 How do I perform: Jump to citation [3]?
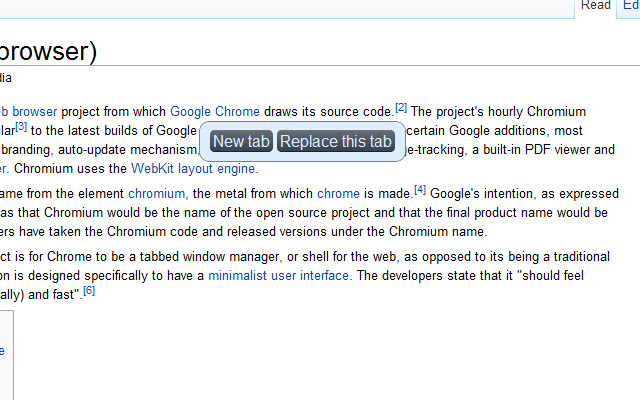pos(21,127)
